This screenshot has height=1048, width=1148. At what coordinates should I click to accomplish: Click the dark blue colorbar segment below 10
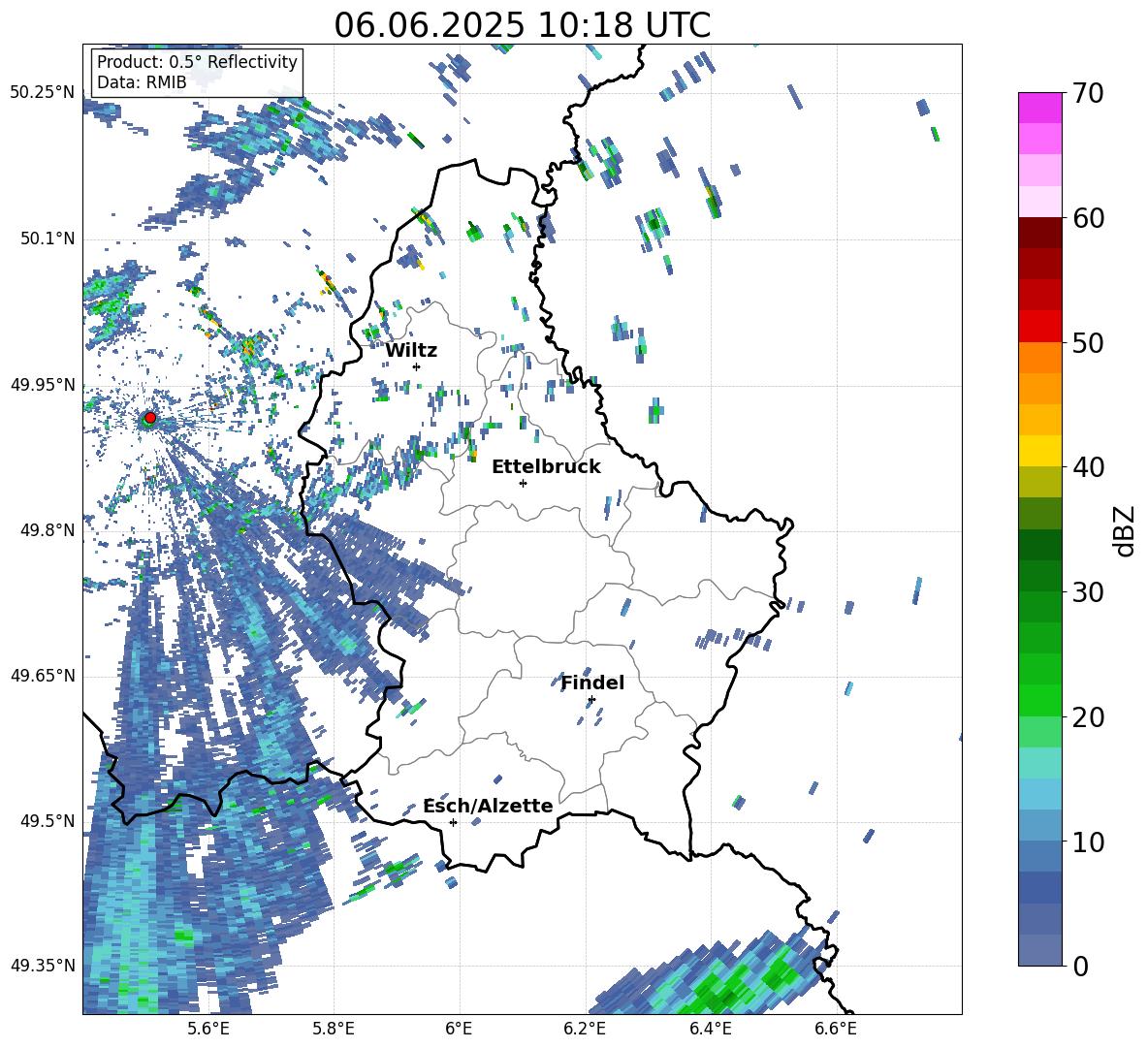(1039, 887)
